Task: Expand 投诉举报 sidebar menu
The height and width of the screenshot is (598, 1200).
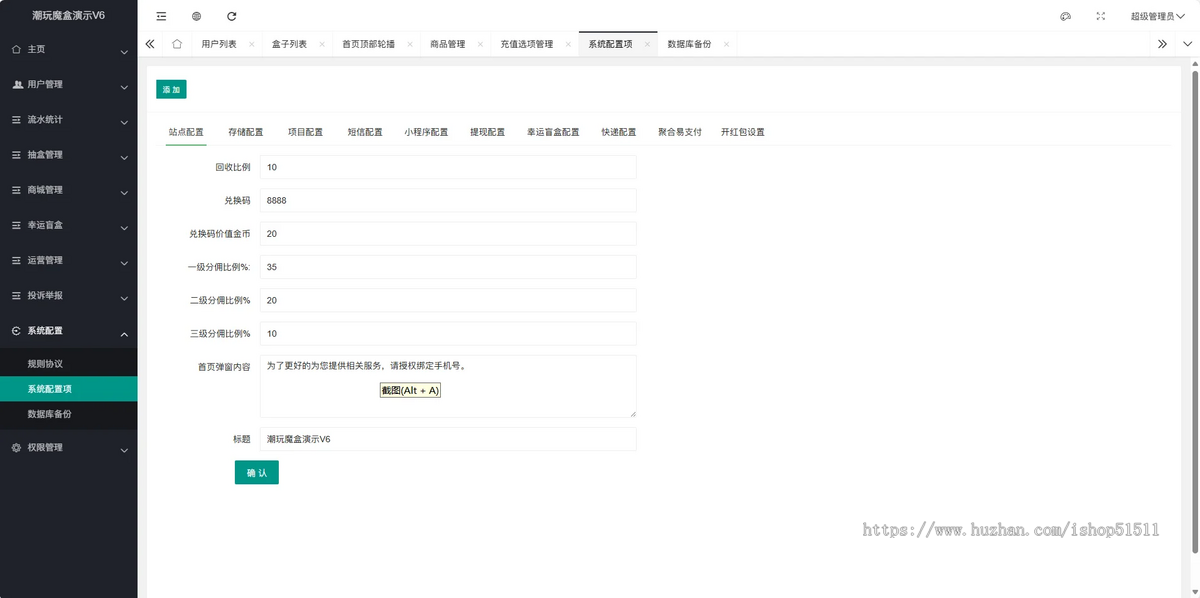Action: click(68, 295)
